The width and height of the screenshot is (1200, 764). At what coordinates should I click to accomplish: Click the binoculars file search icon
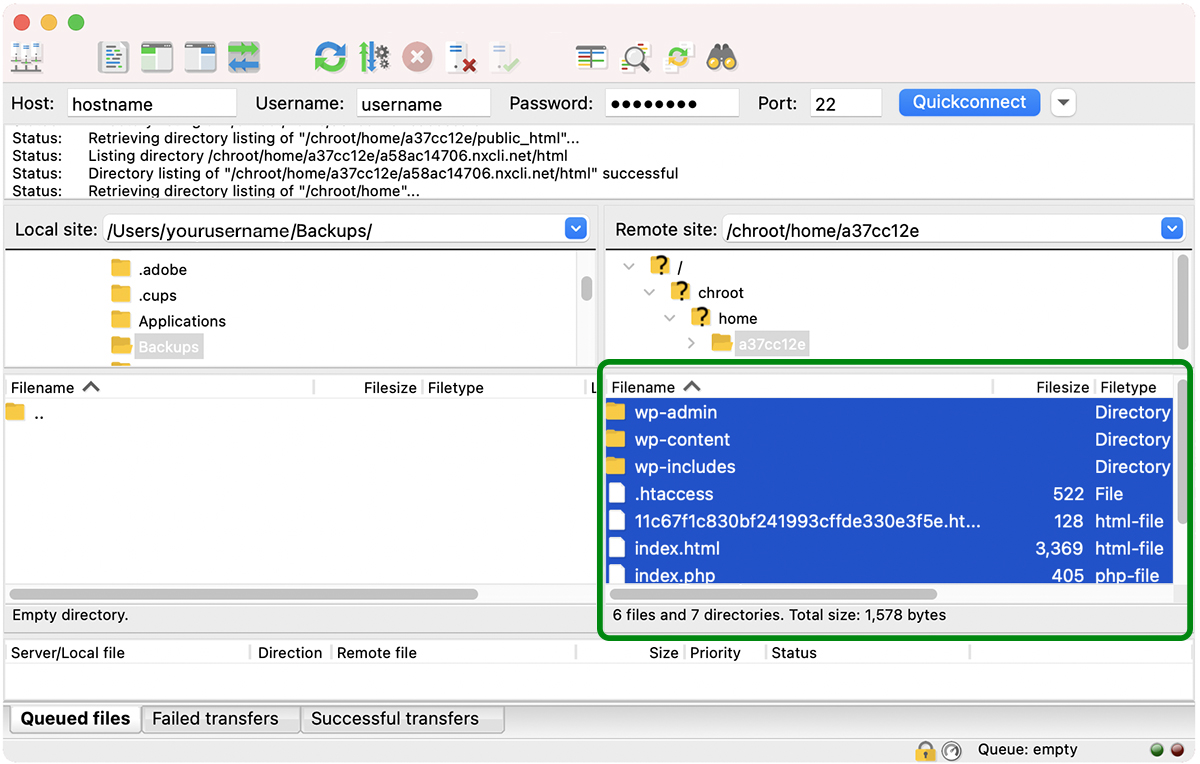pos(721,58)
